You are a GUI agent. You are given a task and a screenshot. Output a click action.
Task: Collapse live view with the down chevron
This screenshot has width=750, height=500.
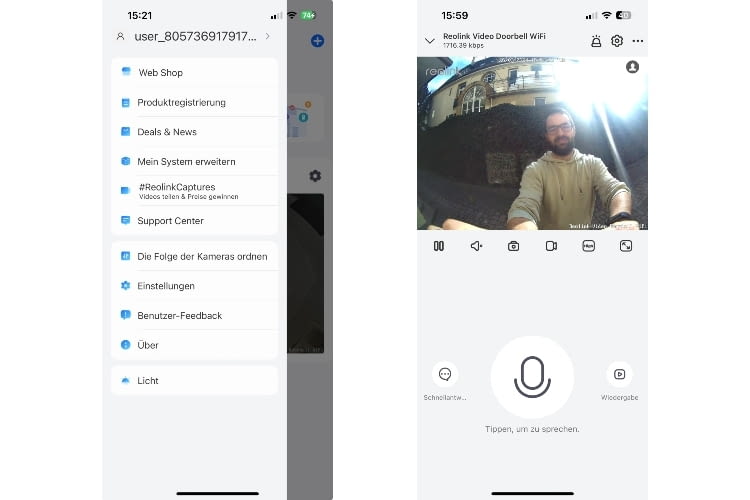[430, 41]
